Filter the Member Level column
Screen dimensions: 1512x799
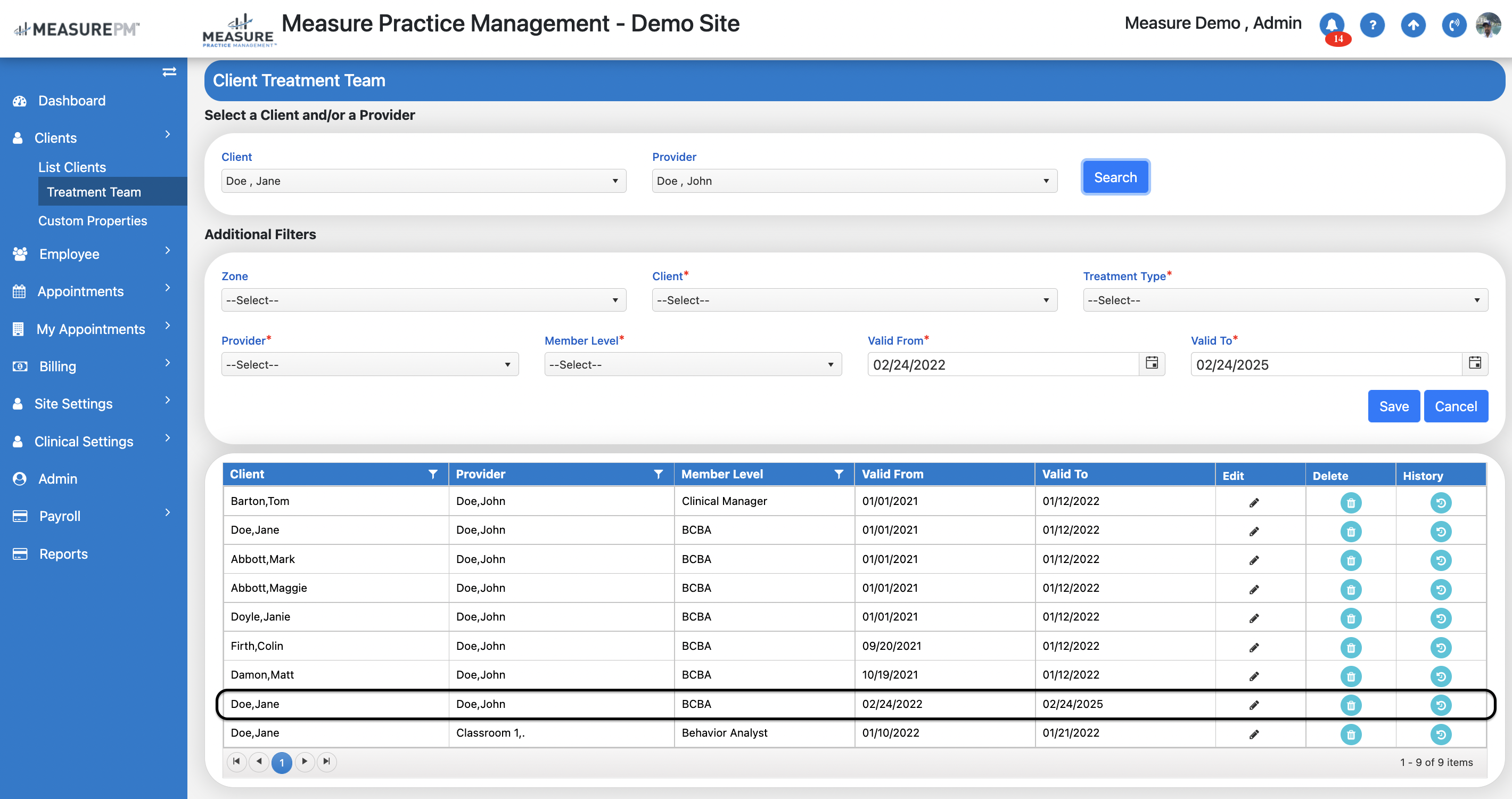(x=838, y=475)
